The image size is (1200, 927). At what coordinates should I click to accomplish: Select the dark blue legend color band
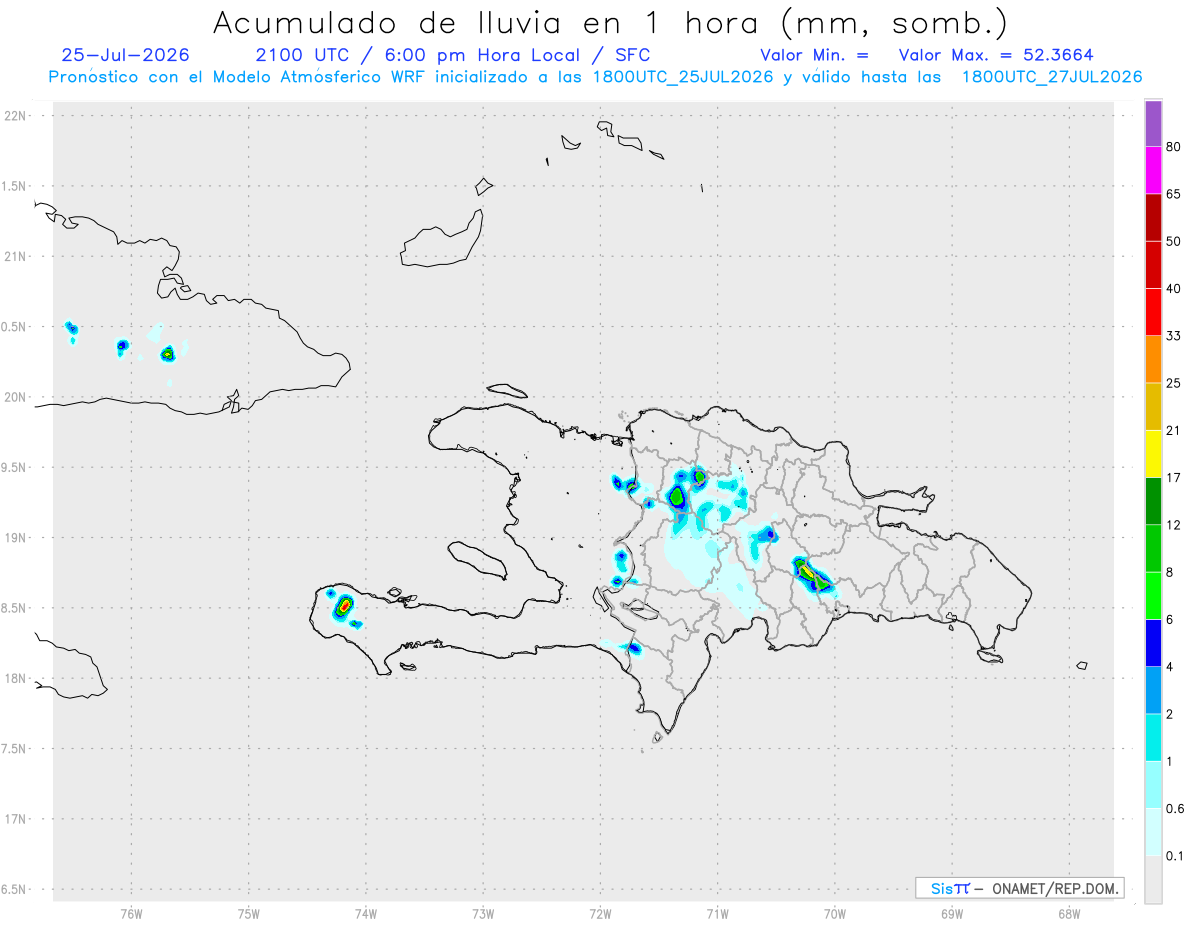[1153, 643]
